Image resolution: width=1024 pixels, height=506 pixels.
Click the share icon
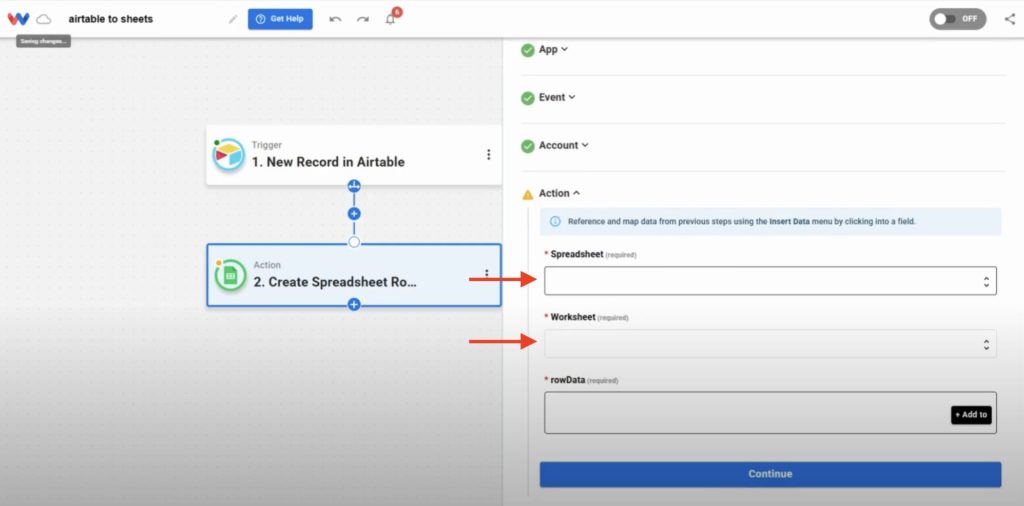[x=1010, y=19]
